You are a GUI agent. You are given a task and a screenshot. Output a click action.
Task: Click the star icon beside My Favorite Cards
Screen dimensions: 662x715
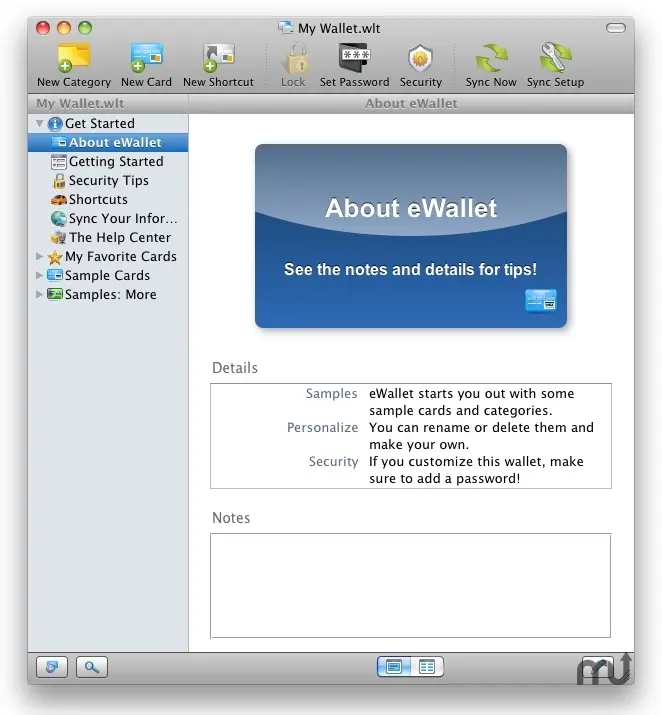[x=55, y=257]
